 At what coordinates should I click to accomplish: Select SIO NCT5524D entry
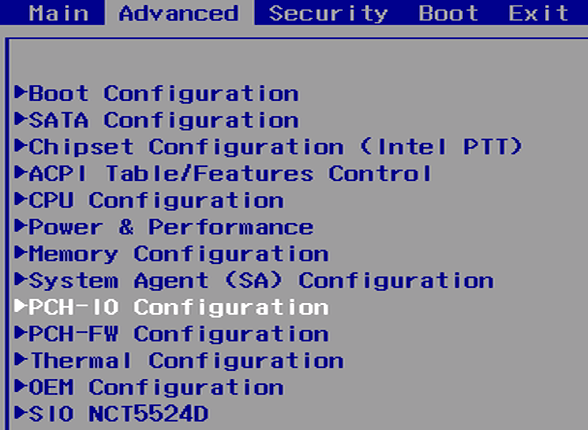[111, 414]
